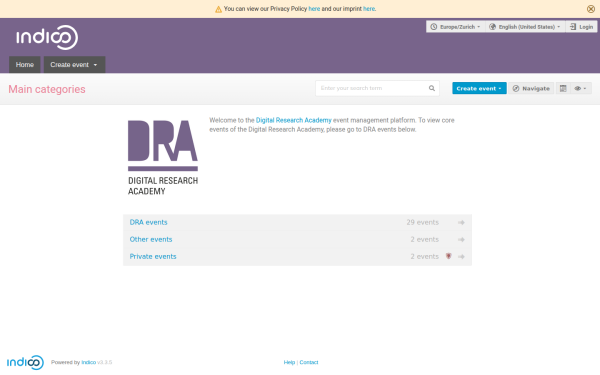The height and width of the screenshot is (375, 600).
Task: Click the Indico logo in header
Action: (x=47, y=37)
